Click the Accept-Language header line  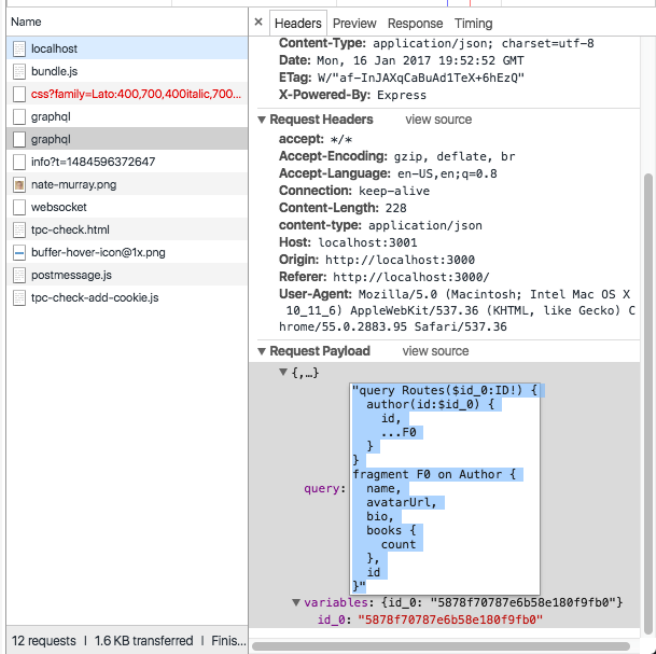point(388,174)
